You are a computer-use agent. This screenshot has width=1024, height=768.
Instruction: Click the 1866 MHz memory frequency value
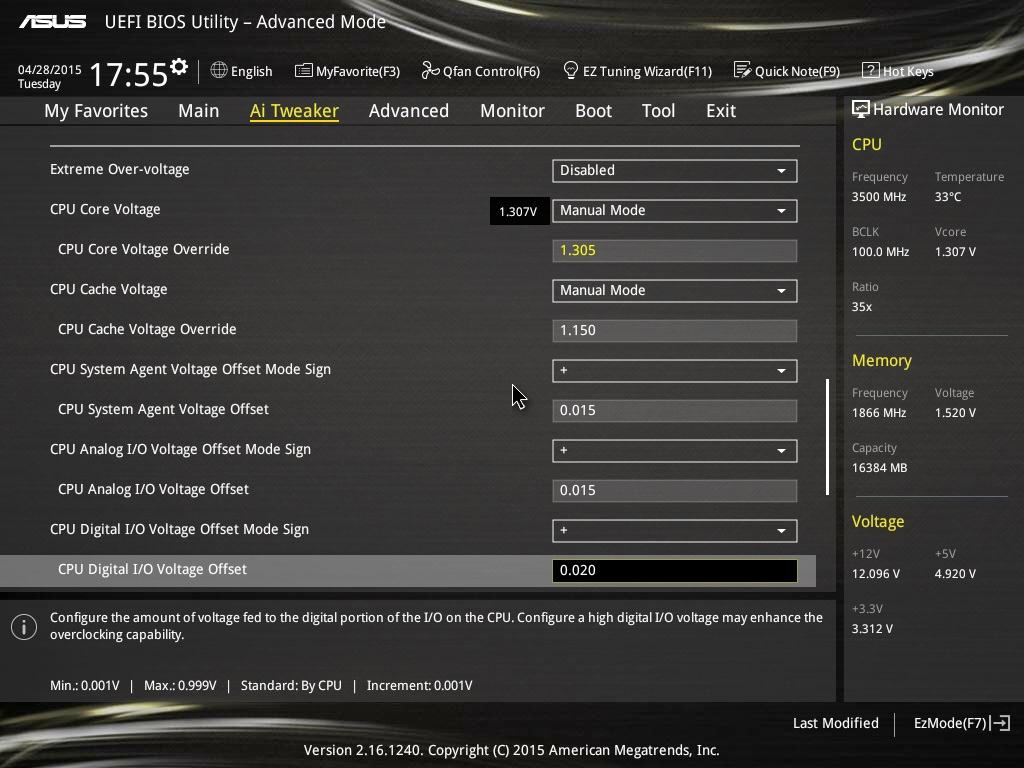878,413
